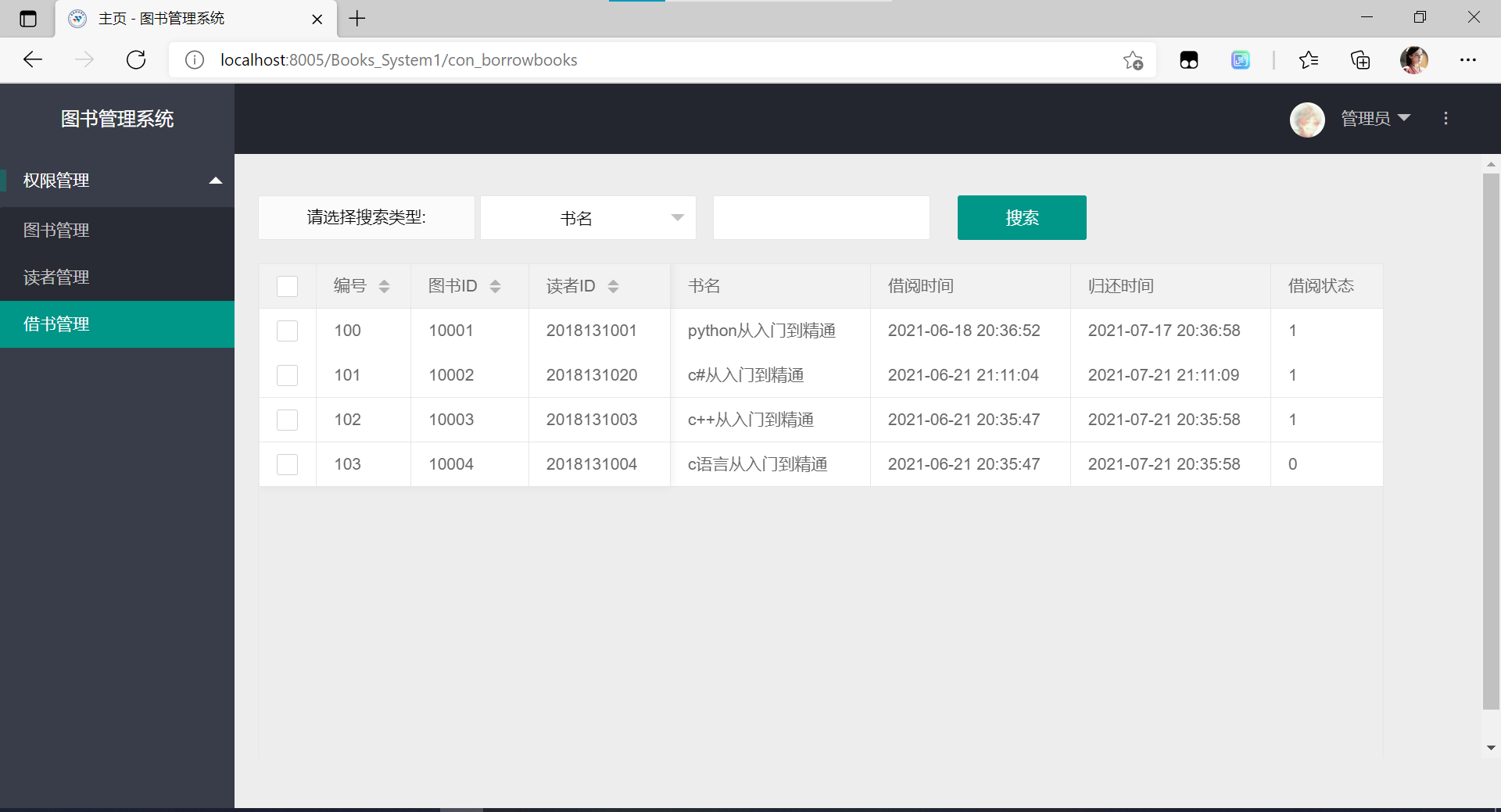Viewport: 1501px width, 812px height.
Task: Sort 读者ID column with its arrows
Action: [x=613, y=286]
